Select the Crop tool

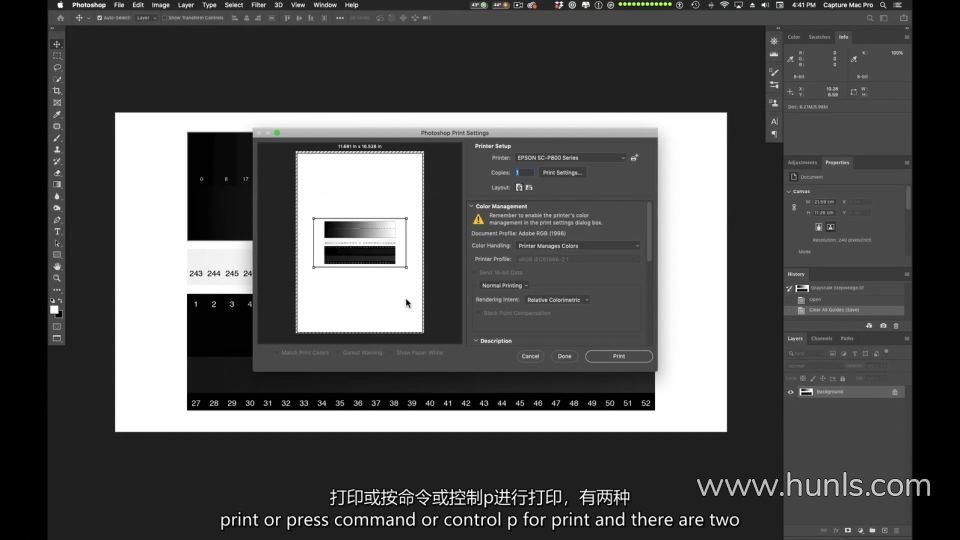pyautogui.click(x=57, y=91)
